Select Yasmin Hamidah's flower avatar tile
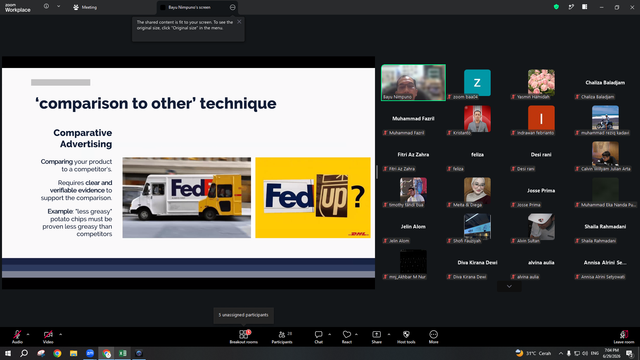This screenshot has width=640, height=360. tap(541, 82)
